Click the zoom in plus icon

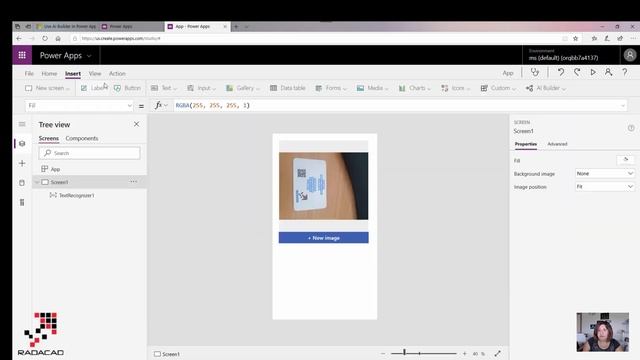click(464, 353)
